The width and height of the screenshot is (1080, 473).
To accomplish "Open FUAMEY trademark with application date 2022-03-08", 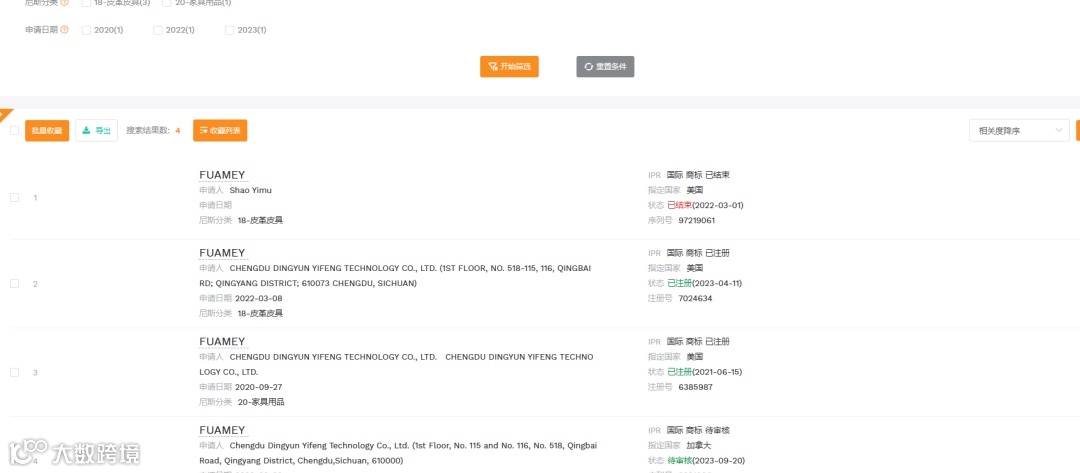I will (x=222, y=253).
